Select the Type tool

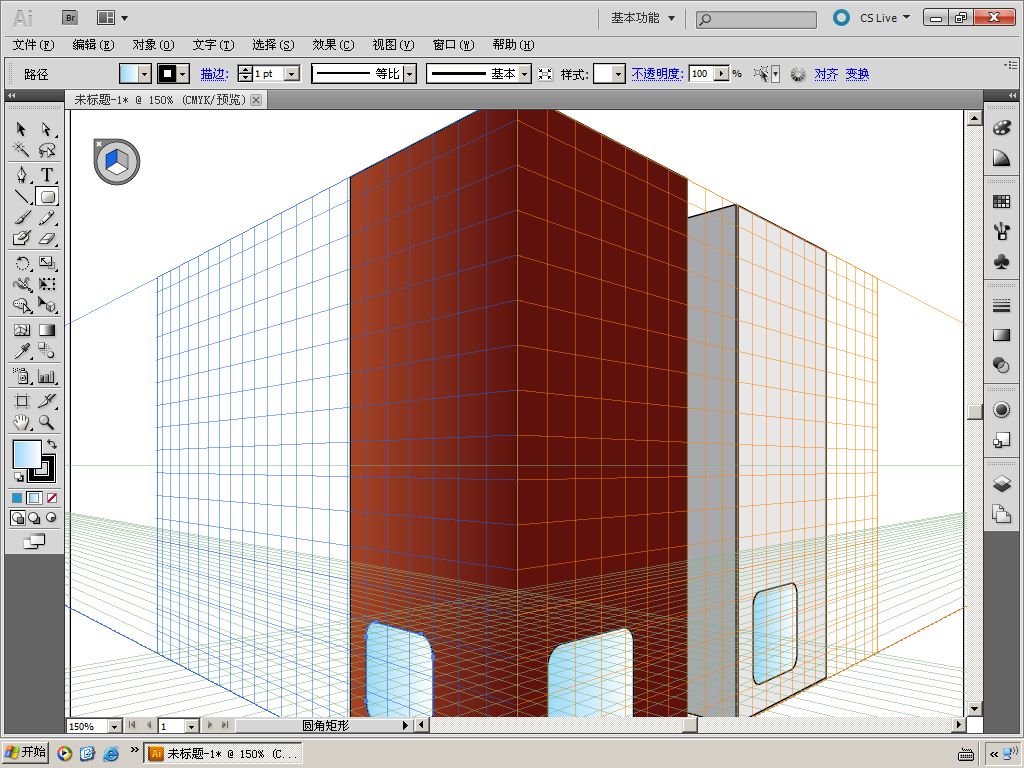point(47,175)
